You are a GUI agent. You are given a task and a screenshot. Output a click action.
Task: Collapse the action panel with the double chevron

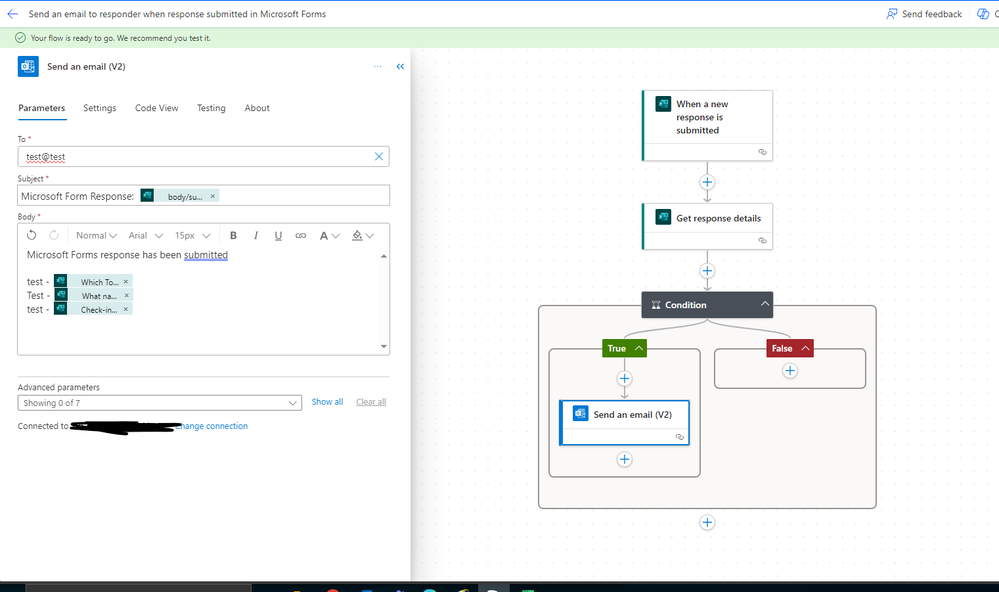pyautogui.click(x=400, y=66)
